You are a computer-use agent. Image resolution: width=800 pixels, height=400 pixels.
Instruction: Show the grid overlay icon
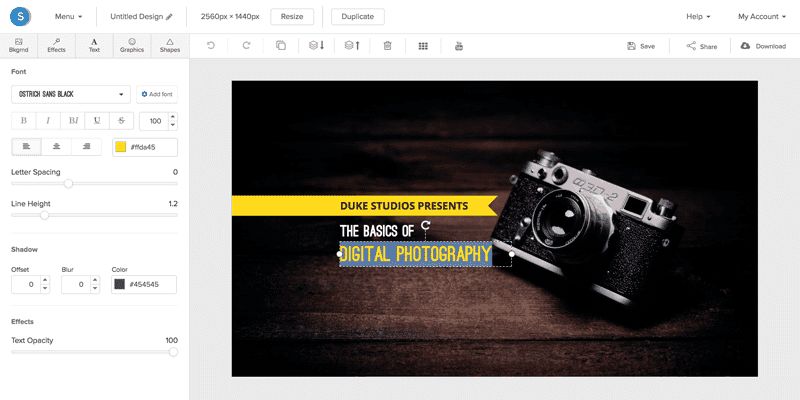[x=423, y=46]
